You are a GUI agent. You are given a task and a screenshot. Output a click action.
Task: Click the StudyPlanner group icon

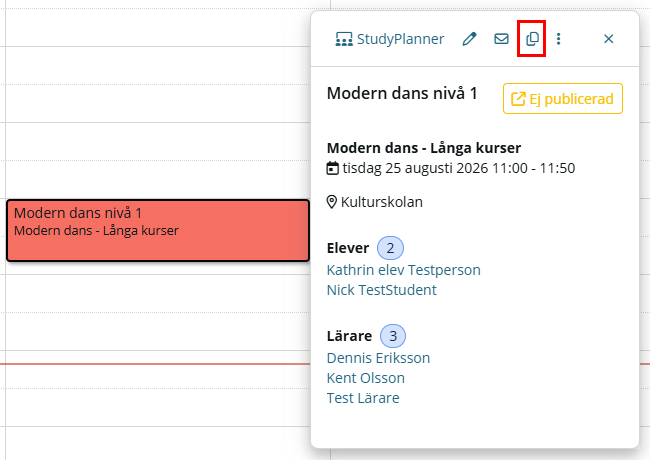tap(344, 39)
